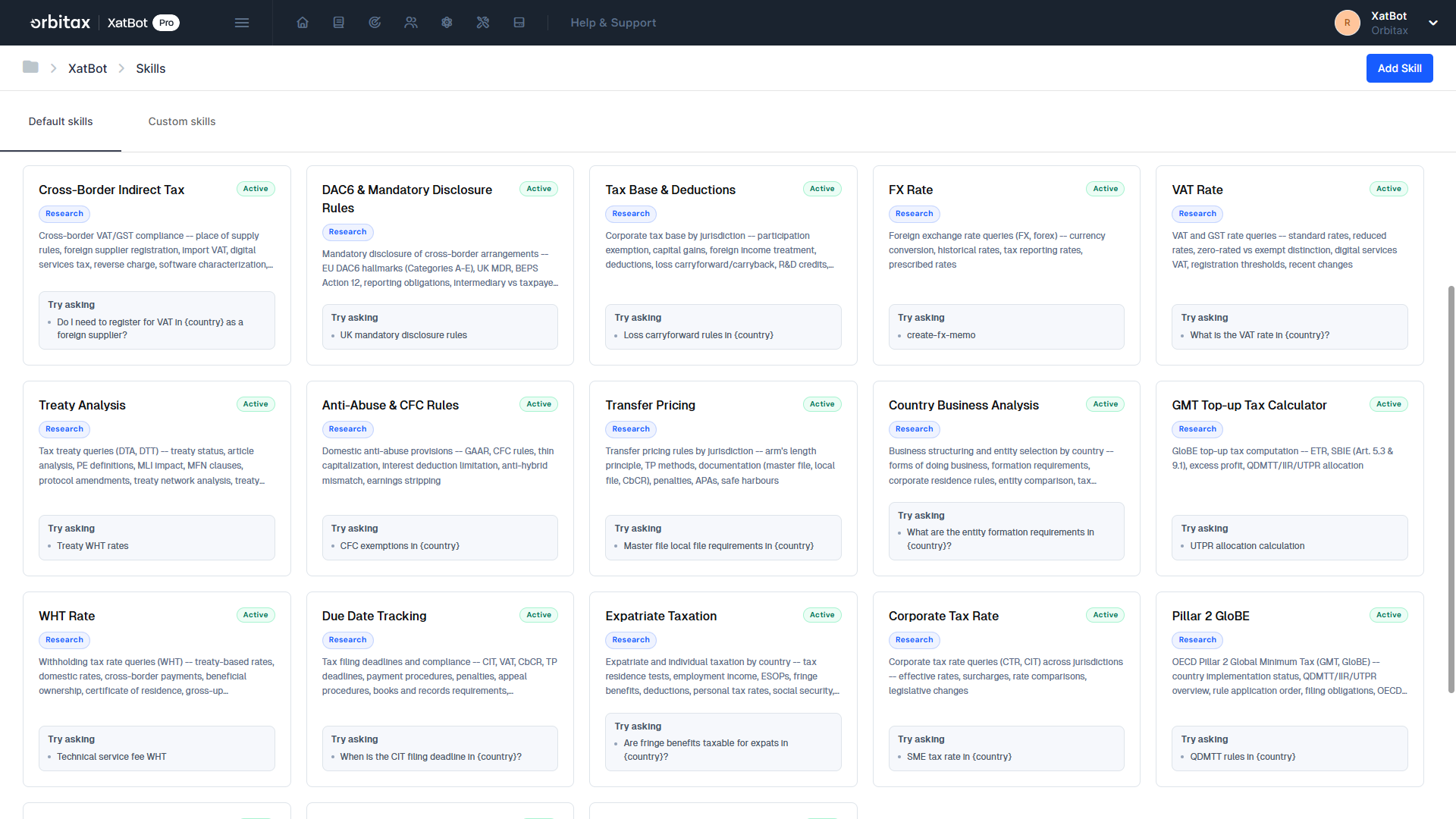The image size is (1456, 819).
Task: Select the Default skills tab
Action: tap(61, 121)
